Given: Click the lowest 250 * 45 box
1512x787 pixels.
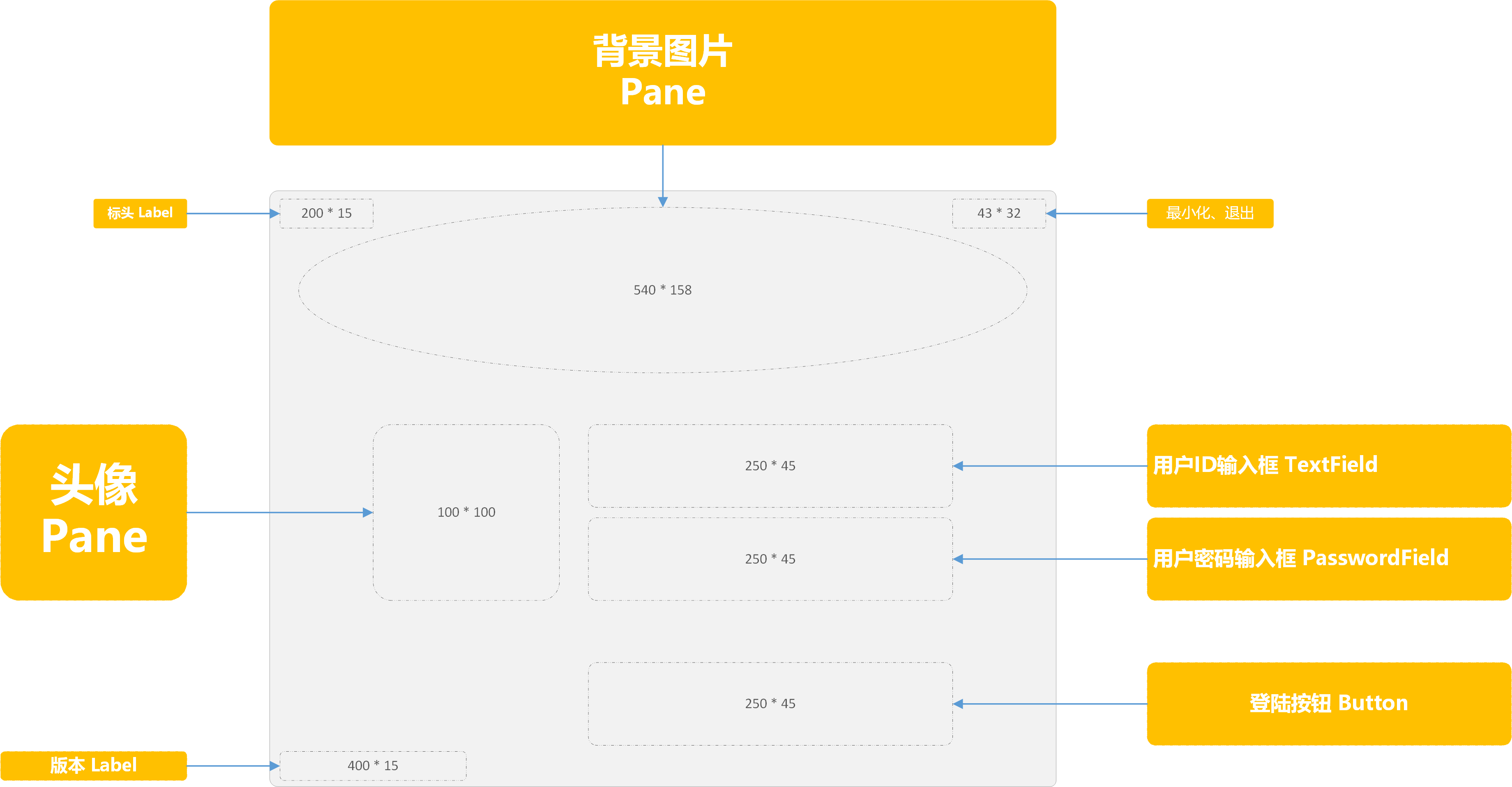Looking at the screenshot, I should pyautogui.click(x=770, y=703).
